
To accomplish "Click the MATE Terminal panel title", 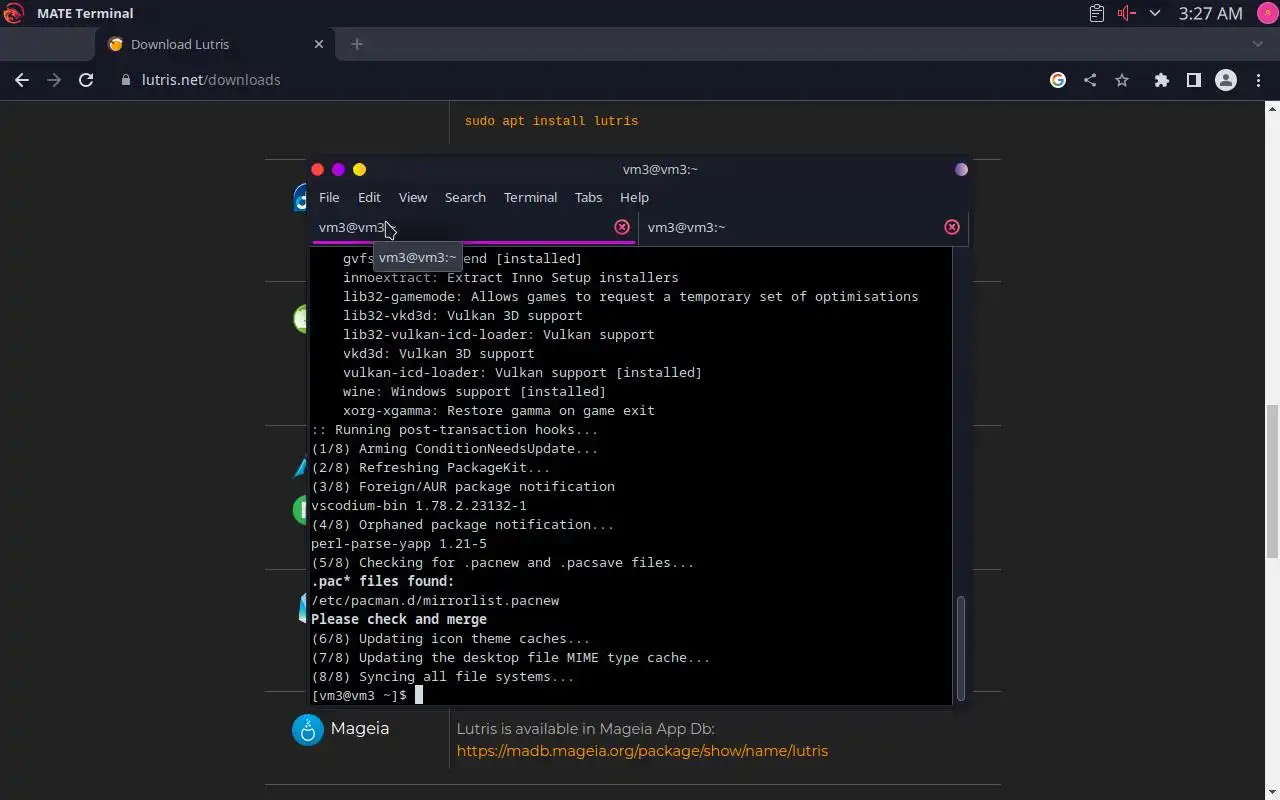I will click(85, 13).
